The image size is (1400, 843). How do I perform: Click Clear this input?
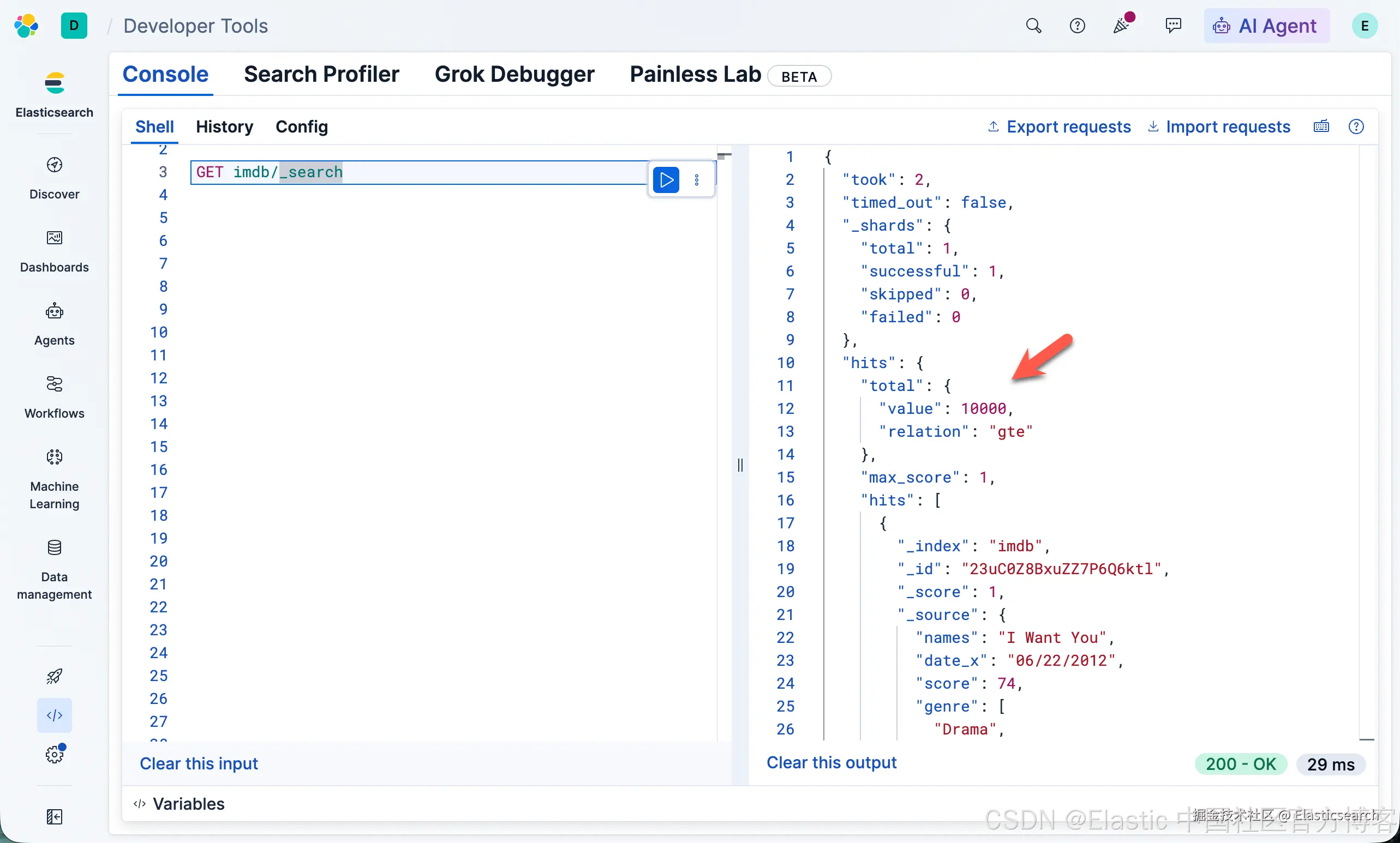point(199,763)
